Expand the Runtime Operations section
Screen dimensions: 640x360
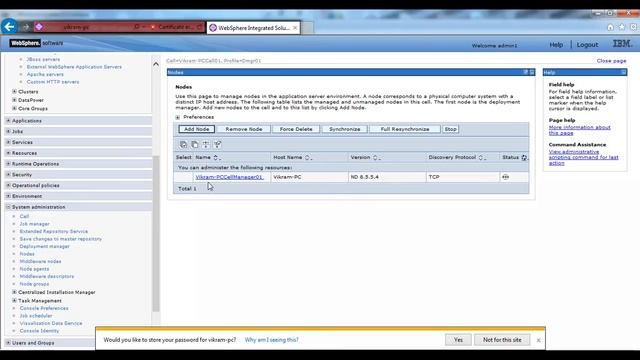(8, 164)
